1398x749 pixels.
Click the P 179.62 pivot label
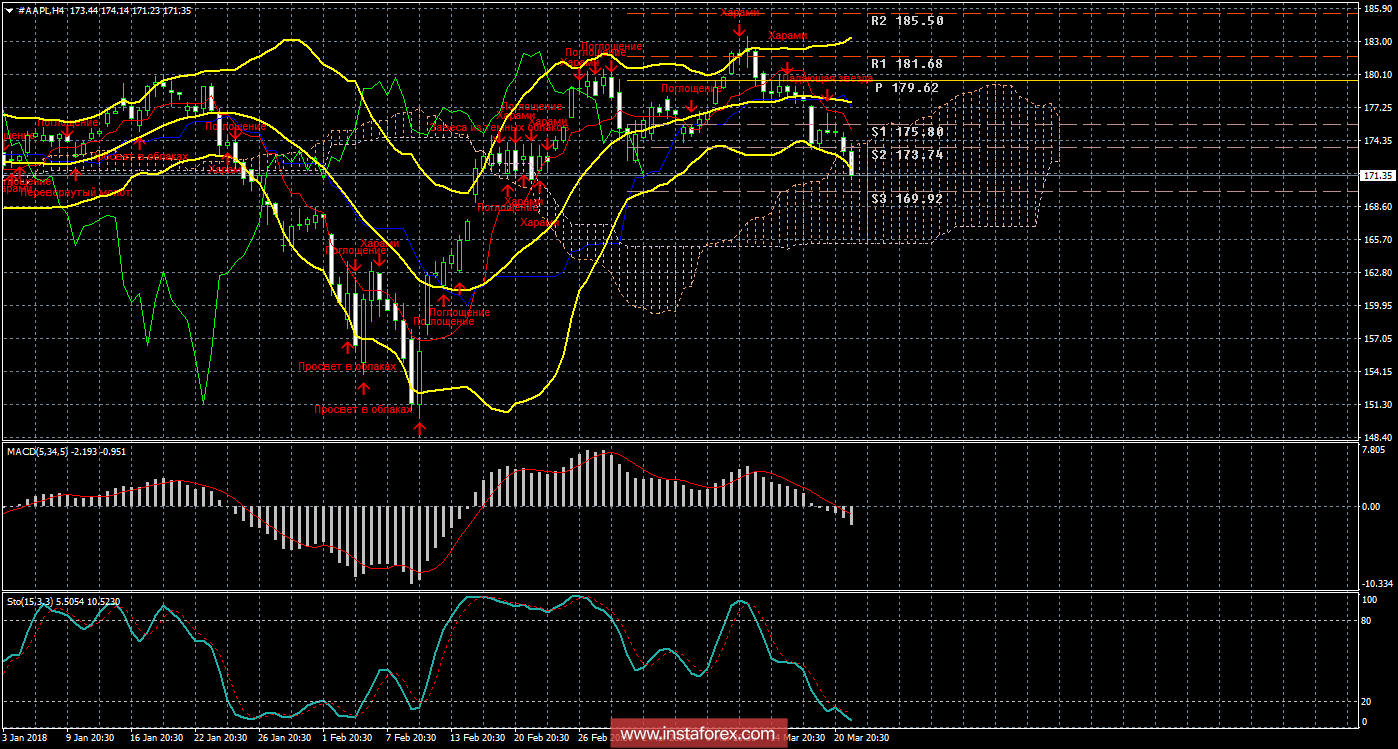click(906, 87)
